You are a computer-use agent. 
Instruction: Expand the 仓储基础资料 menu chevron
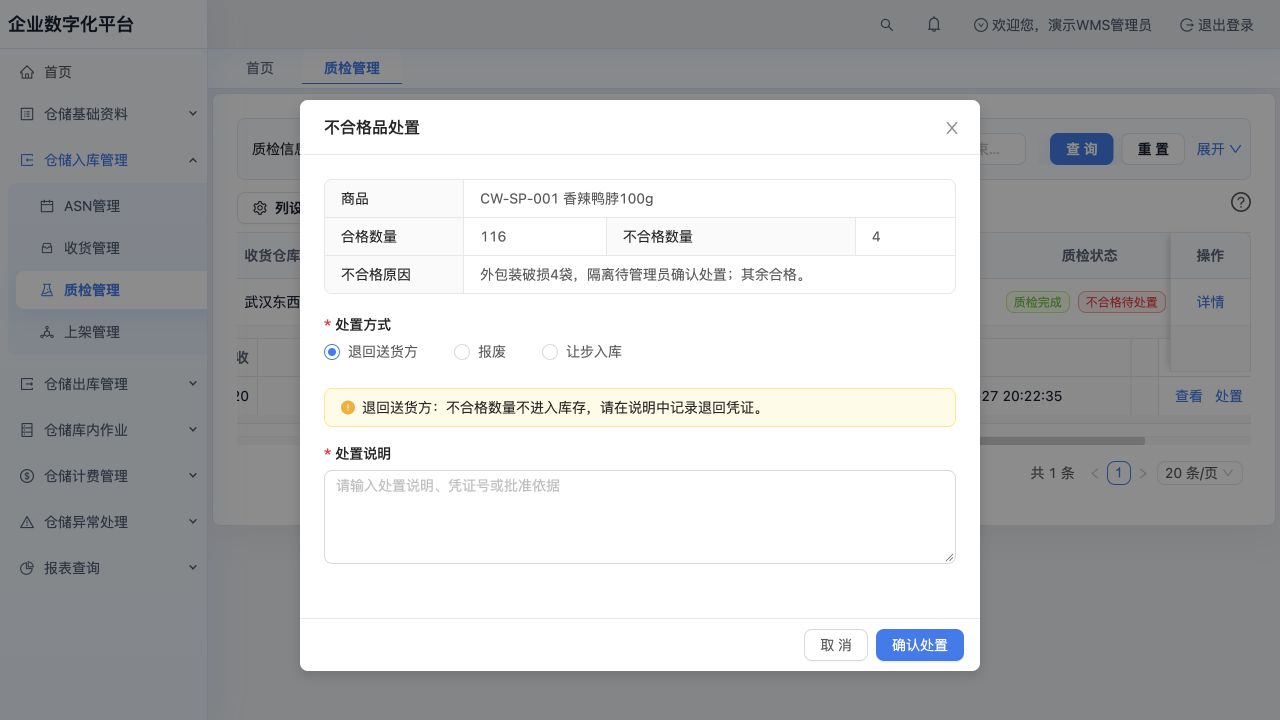pos(193,114)
